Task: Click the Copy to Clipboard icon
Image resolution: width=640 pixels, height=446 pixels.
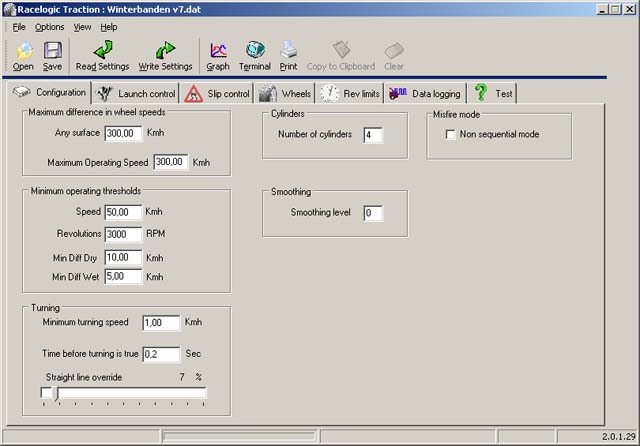Action: (341, 50)
